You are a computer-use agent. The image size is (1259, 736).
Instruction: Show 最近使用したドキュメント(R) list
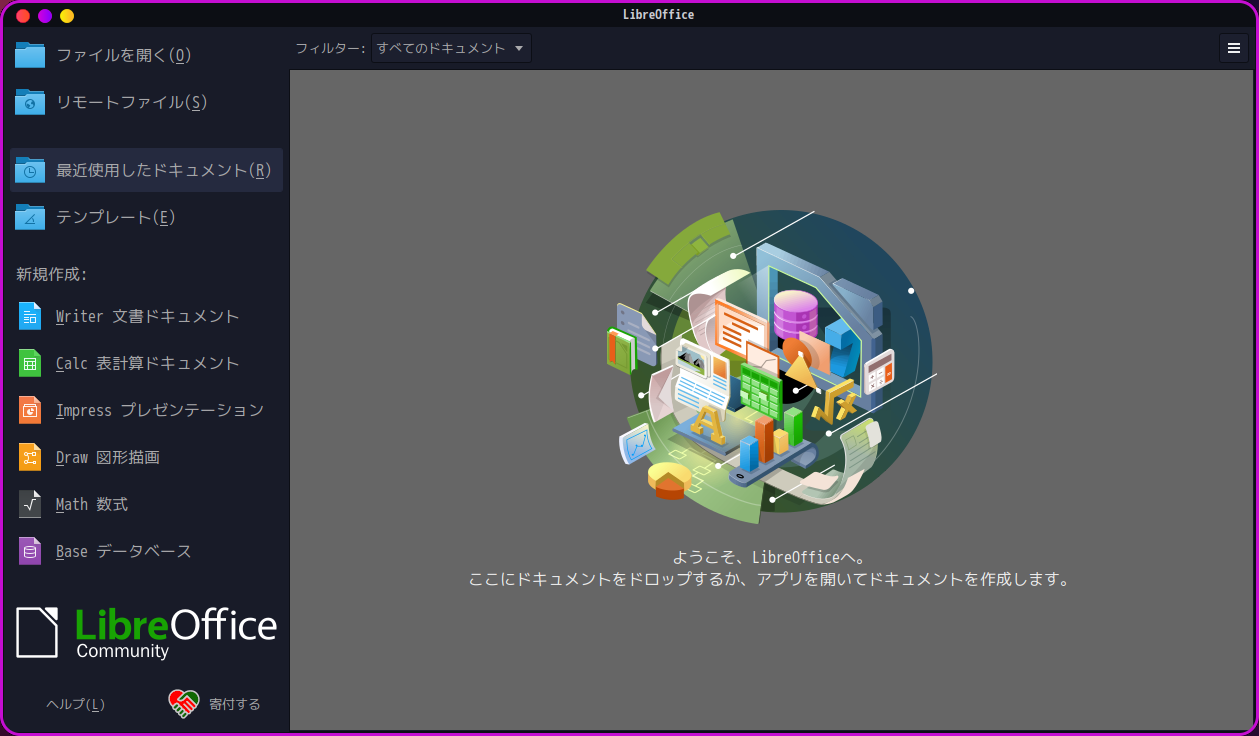146,170
